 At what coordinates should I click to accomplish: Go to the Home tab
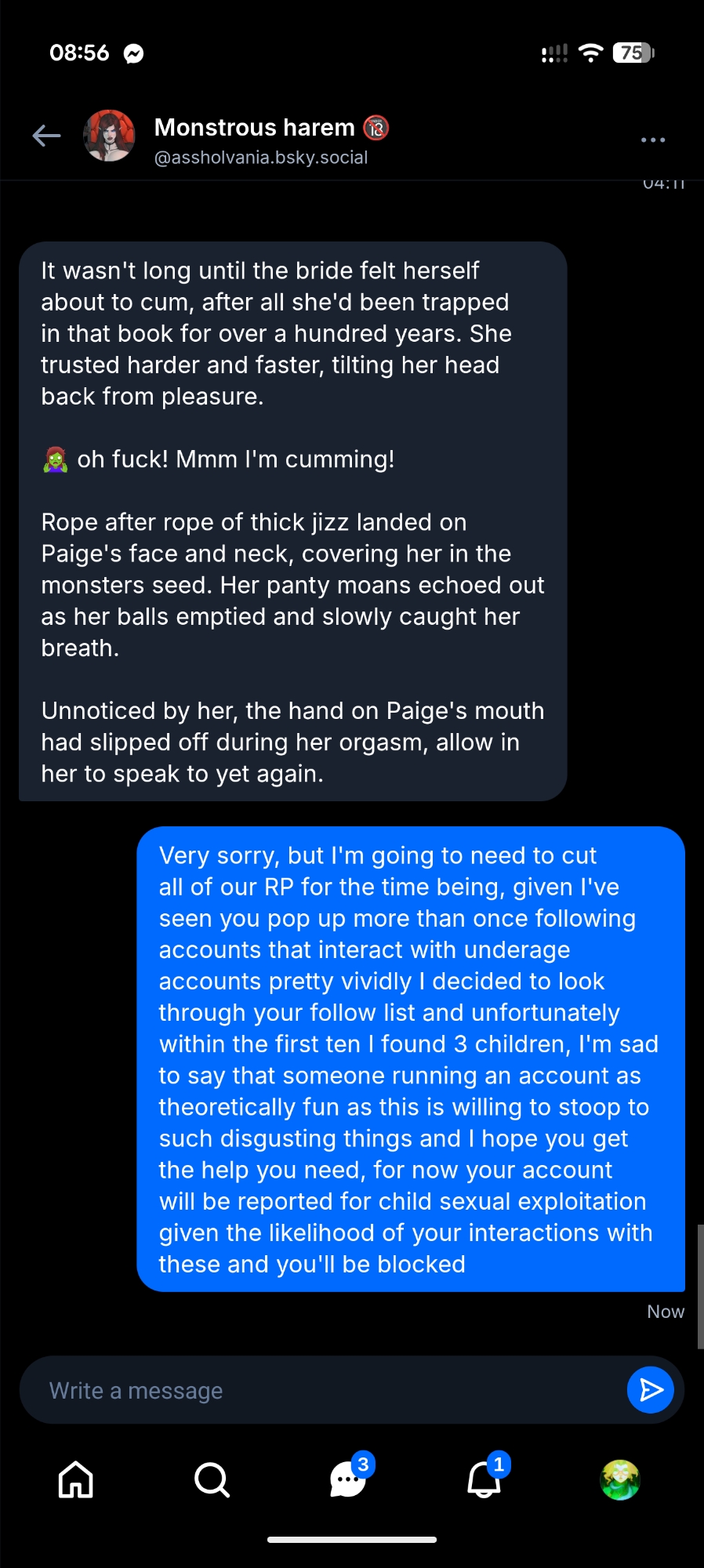76,1480
